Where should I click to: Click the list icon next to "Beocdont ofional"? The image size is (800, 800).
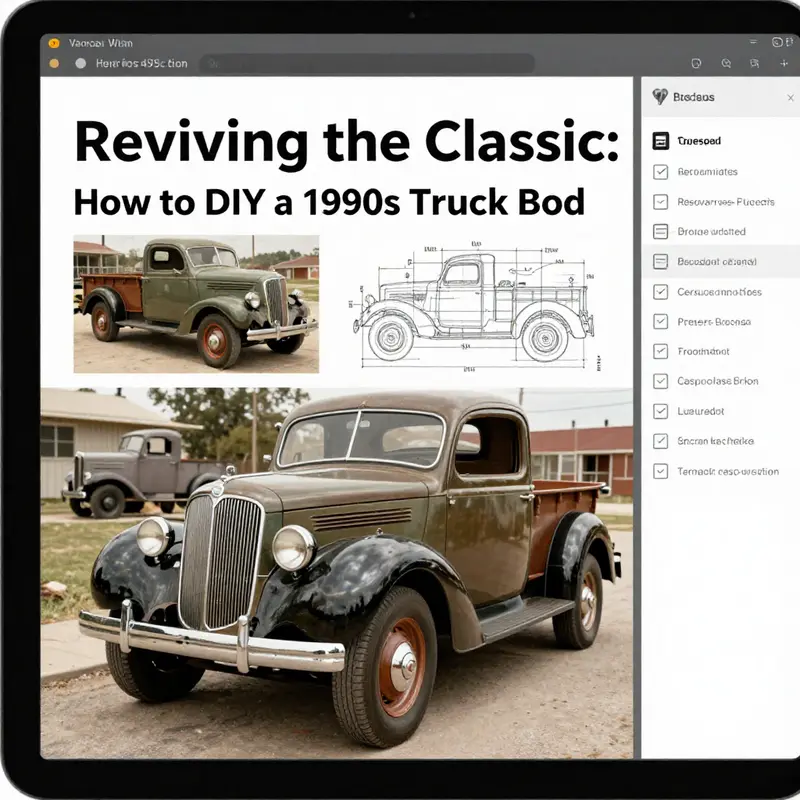660,261
